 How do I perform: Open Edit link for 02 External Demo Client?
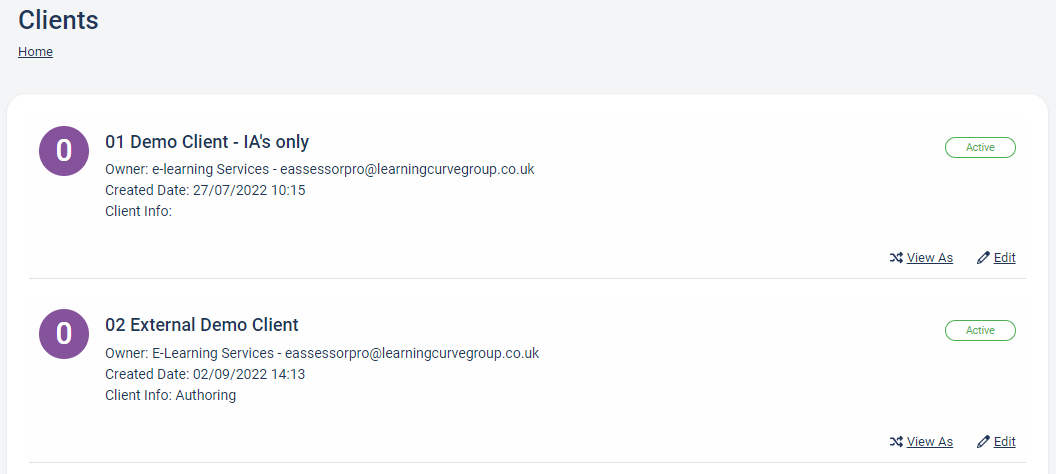click(1004, 442)
